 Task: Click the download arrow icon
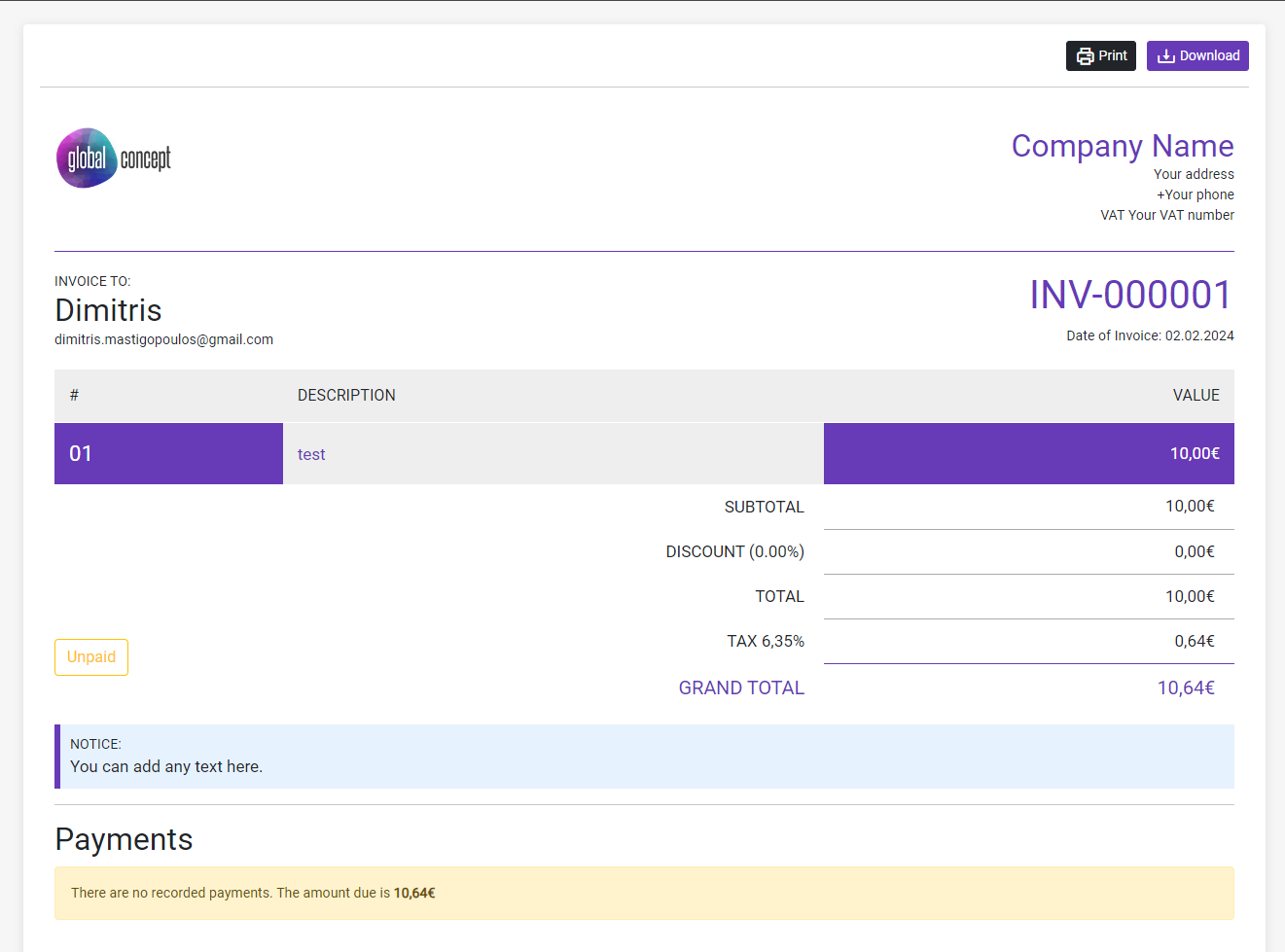click(1165, 56)
